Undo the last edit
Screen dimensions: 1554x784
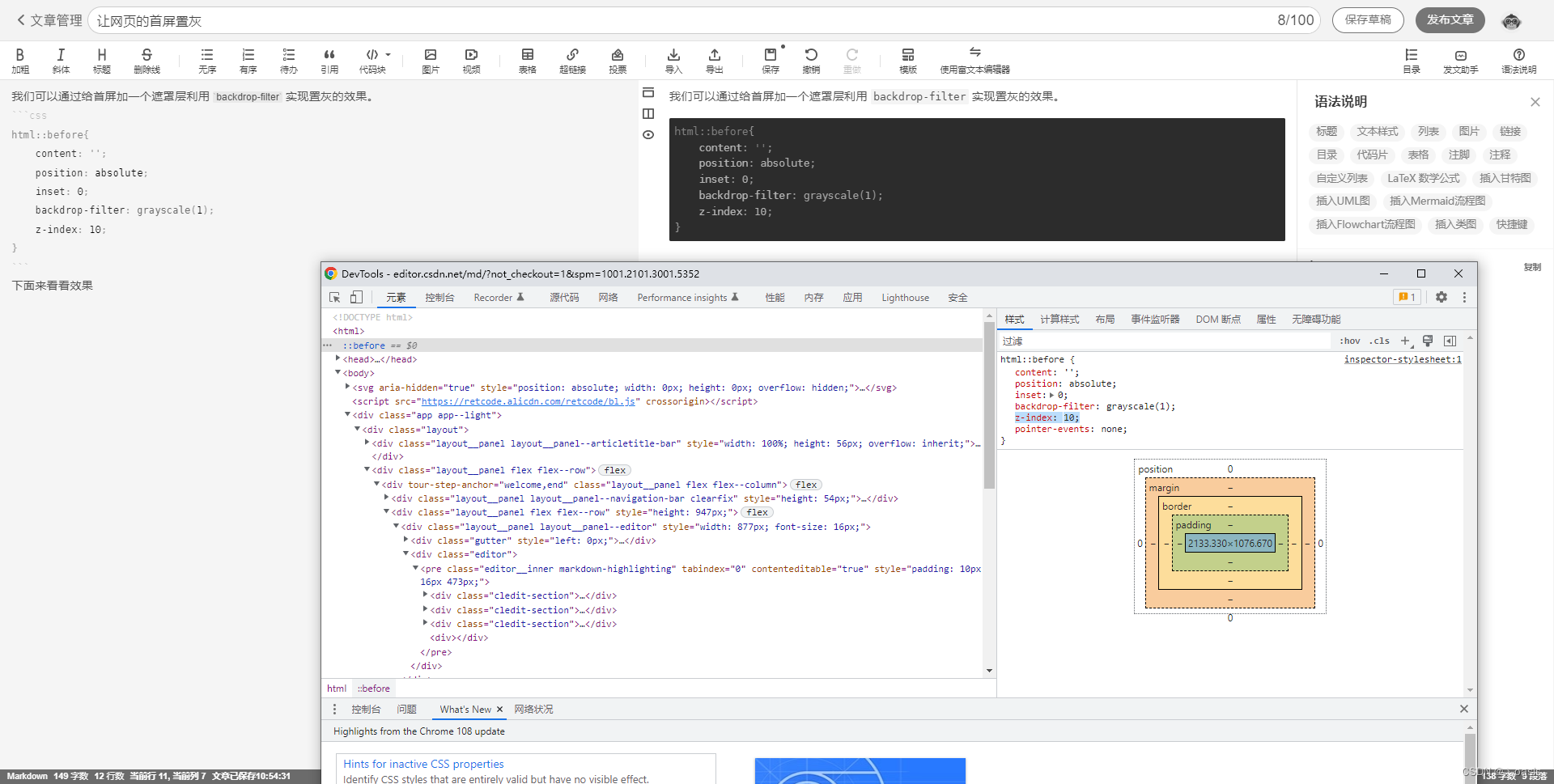click(811, 60)
